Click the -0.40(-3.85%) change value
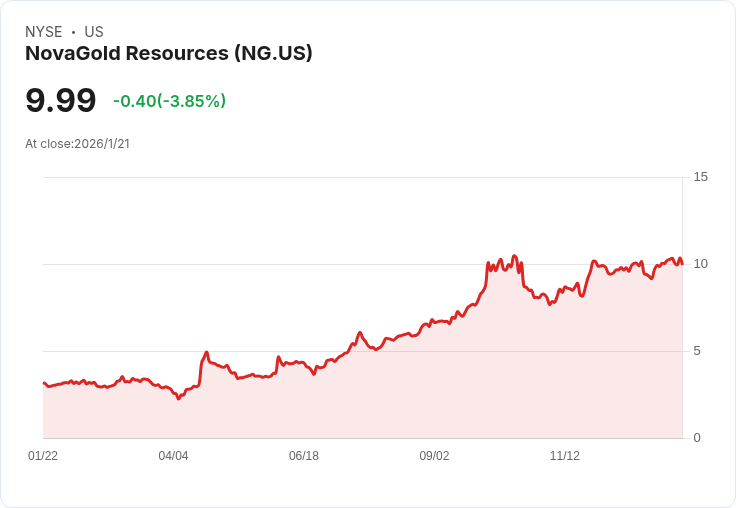 click(x=169, y=101)
